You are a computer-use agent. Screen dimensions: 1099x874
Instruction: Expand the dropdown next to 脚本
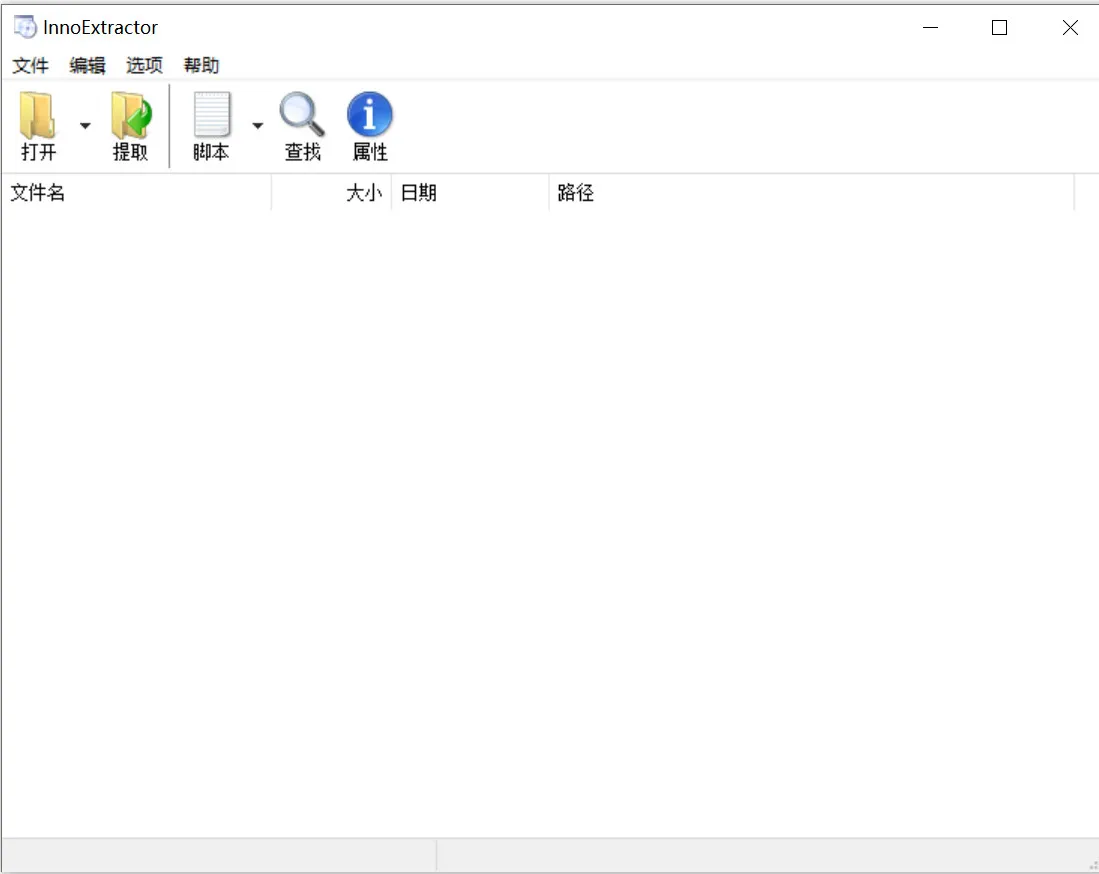coord(257,125)
